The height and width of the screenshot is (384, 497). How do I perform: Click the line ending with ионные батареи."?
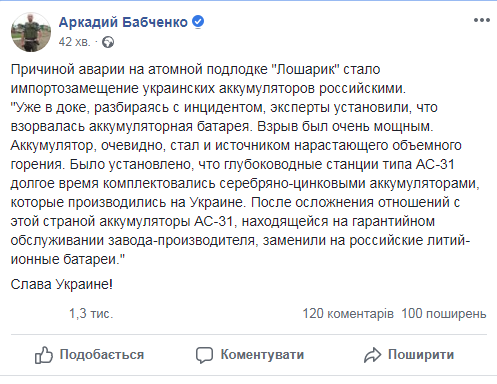click(68, 259)
